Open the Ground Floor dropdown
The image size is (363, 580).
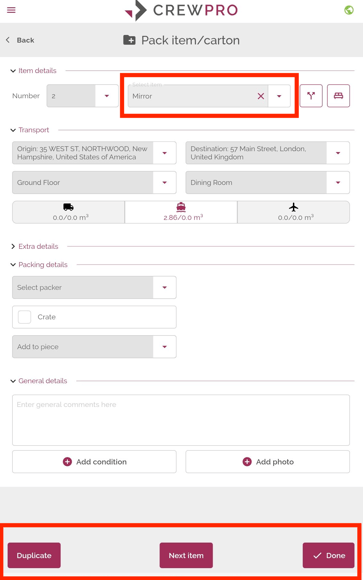click(x=94, y=182)
